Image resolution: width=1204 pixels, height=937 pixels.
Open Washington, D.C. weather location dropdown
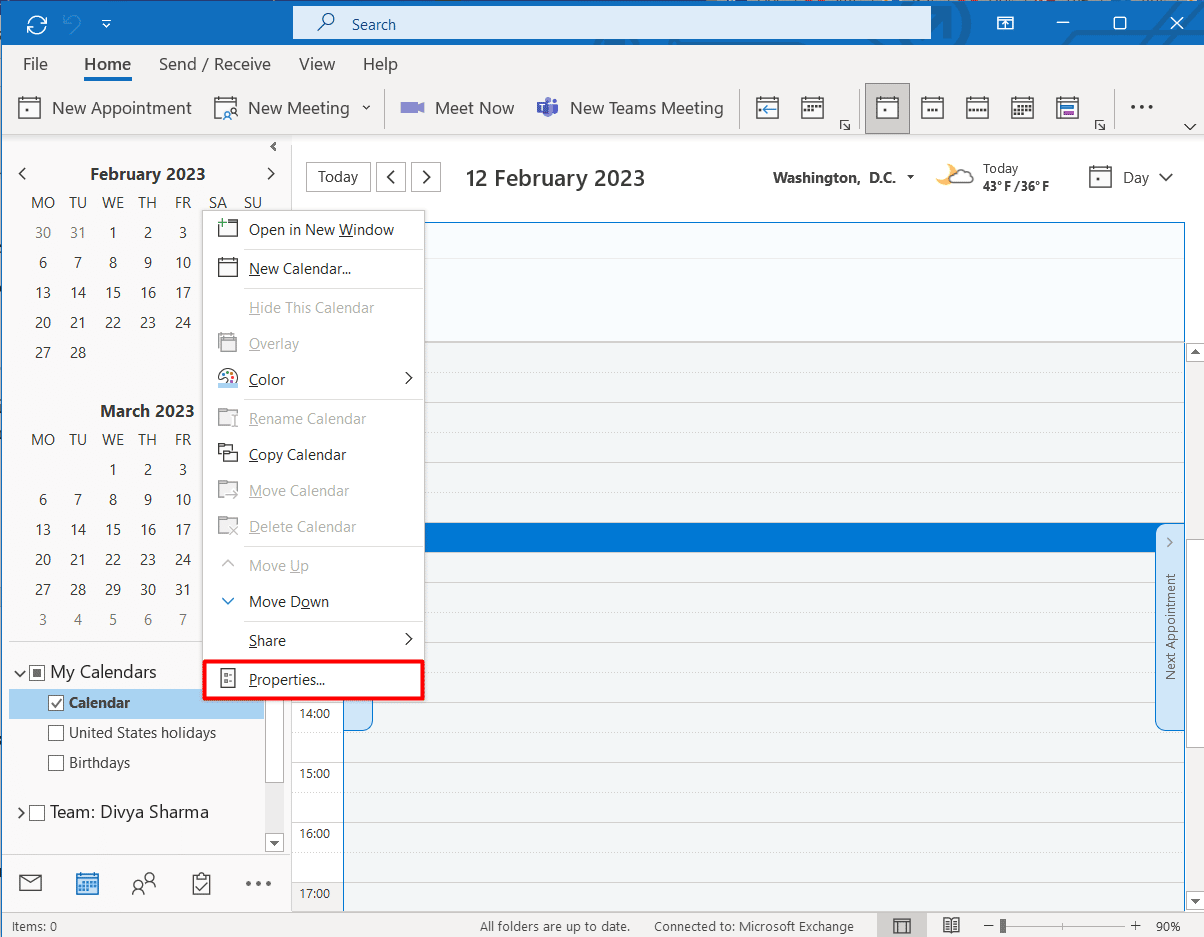pos(910,178)
